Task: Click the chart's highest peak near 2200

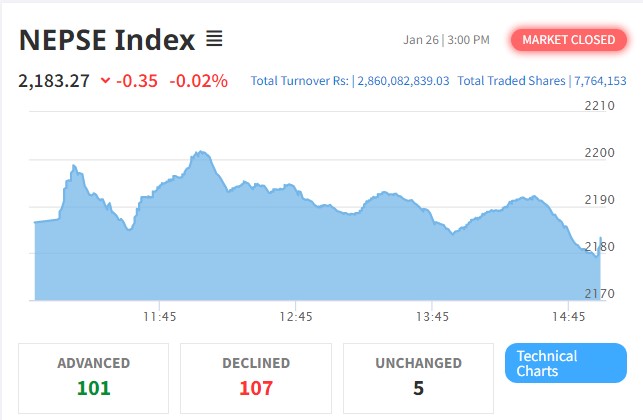Action: coord(201,153)
